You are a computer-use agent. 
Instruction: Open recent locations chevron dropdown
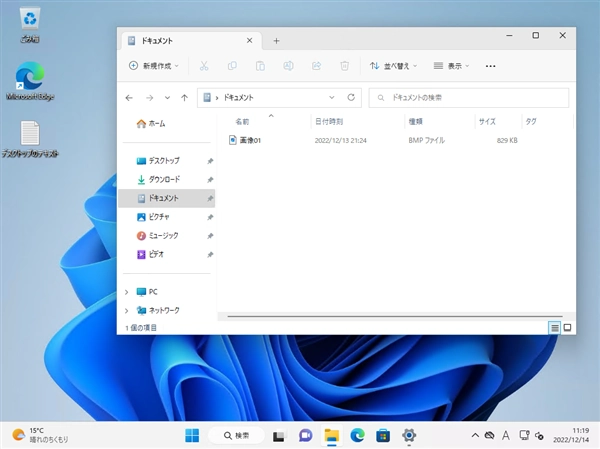(167, 98)
